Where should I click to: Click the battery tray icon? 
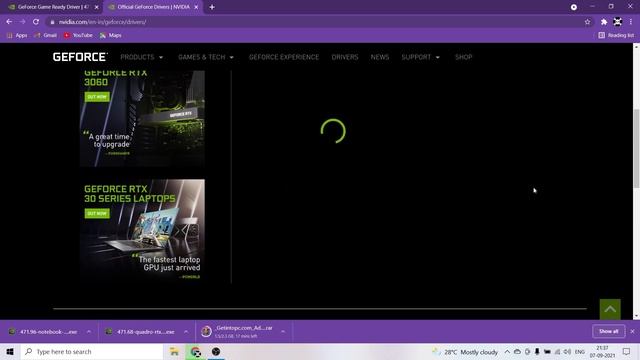pos(547,352)
